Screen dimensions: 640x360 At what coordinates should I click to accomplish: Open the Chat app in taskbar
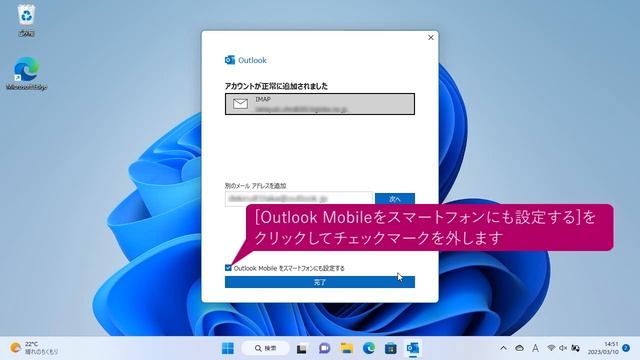324,348
